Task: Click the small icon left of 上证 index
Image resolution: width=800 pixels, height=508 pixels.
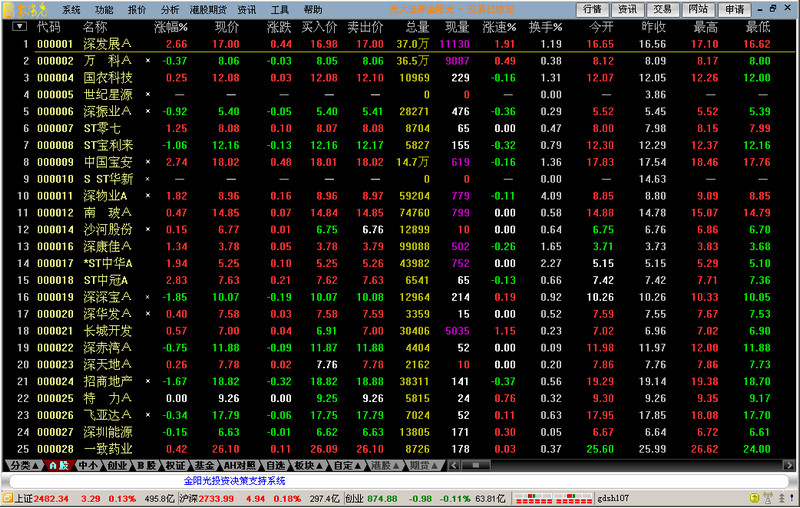Action: [x=7, y=497]
